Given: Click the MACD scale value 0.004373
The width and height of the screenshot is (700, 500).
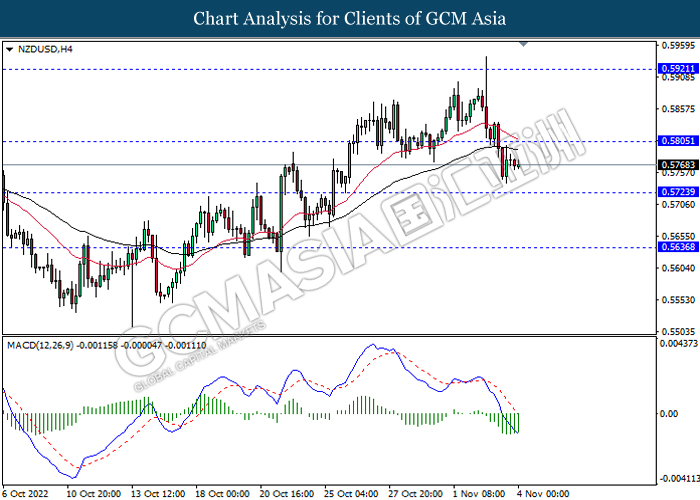Looking at the screenshot, I should point(679,344).
